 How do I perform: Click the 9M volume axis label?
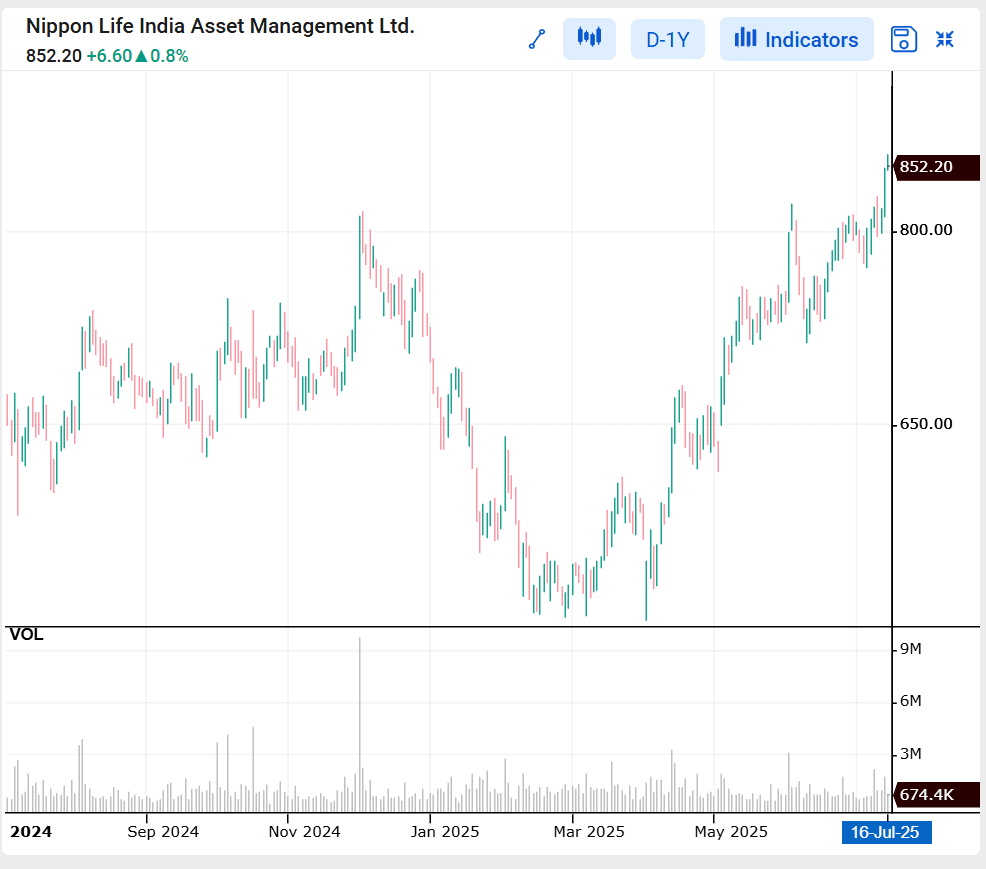[x=911, y=649]
